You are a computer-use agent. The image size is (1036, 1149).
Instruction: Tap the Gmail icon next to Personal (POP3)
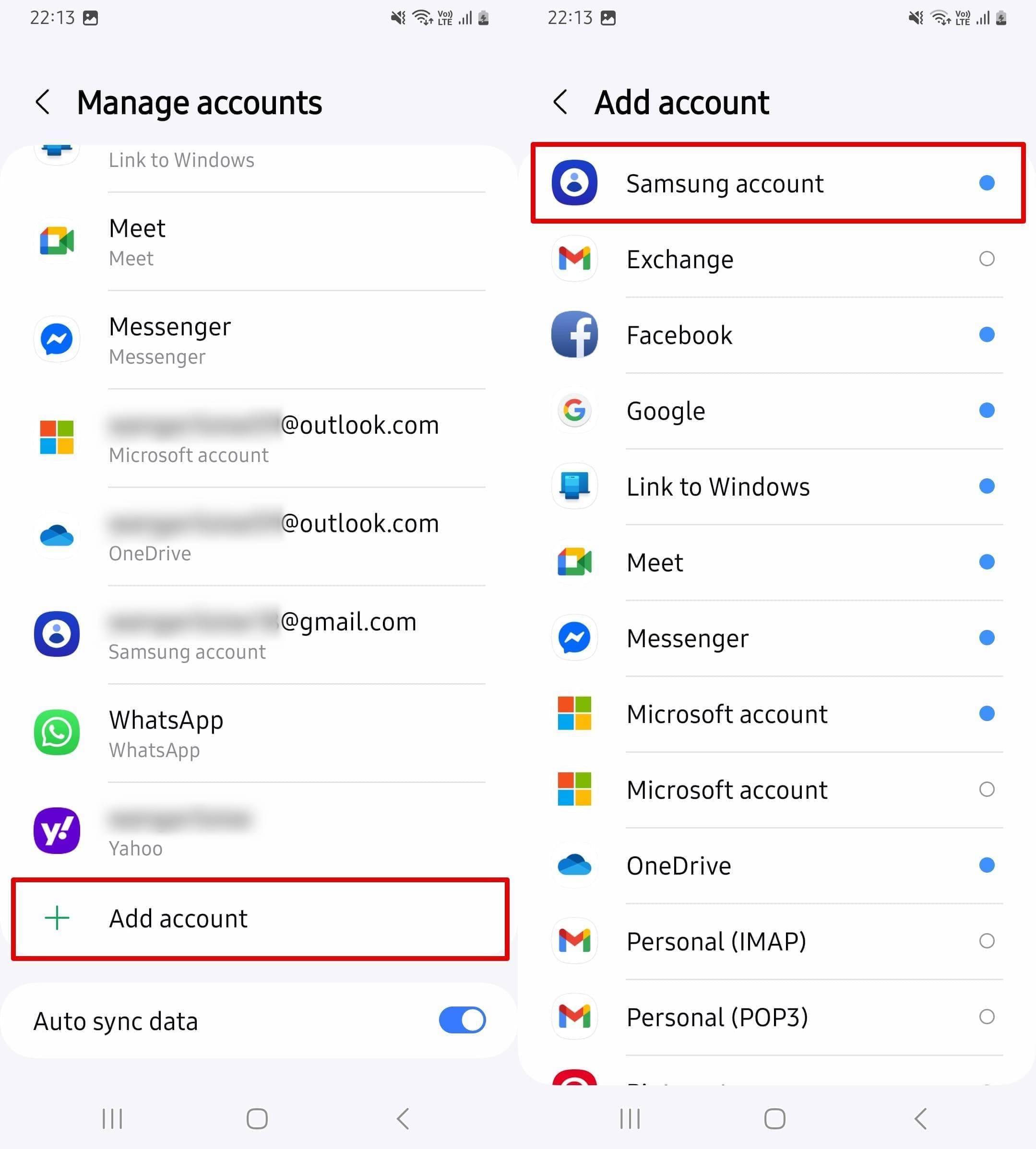click(575, 1017)
